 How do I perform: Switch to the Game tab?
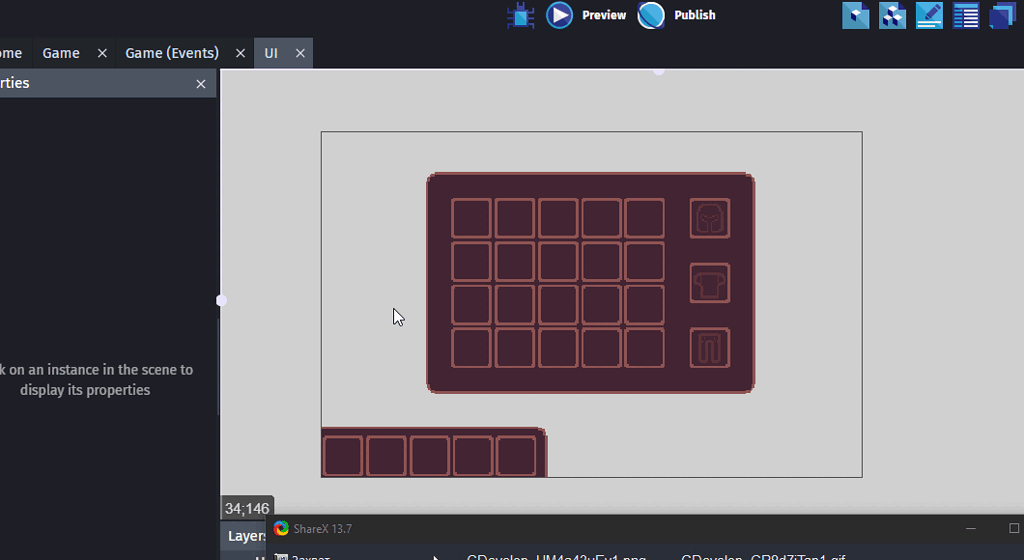(61, 53)
